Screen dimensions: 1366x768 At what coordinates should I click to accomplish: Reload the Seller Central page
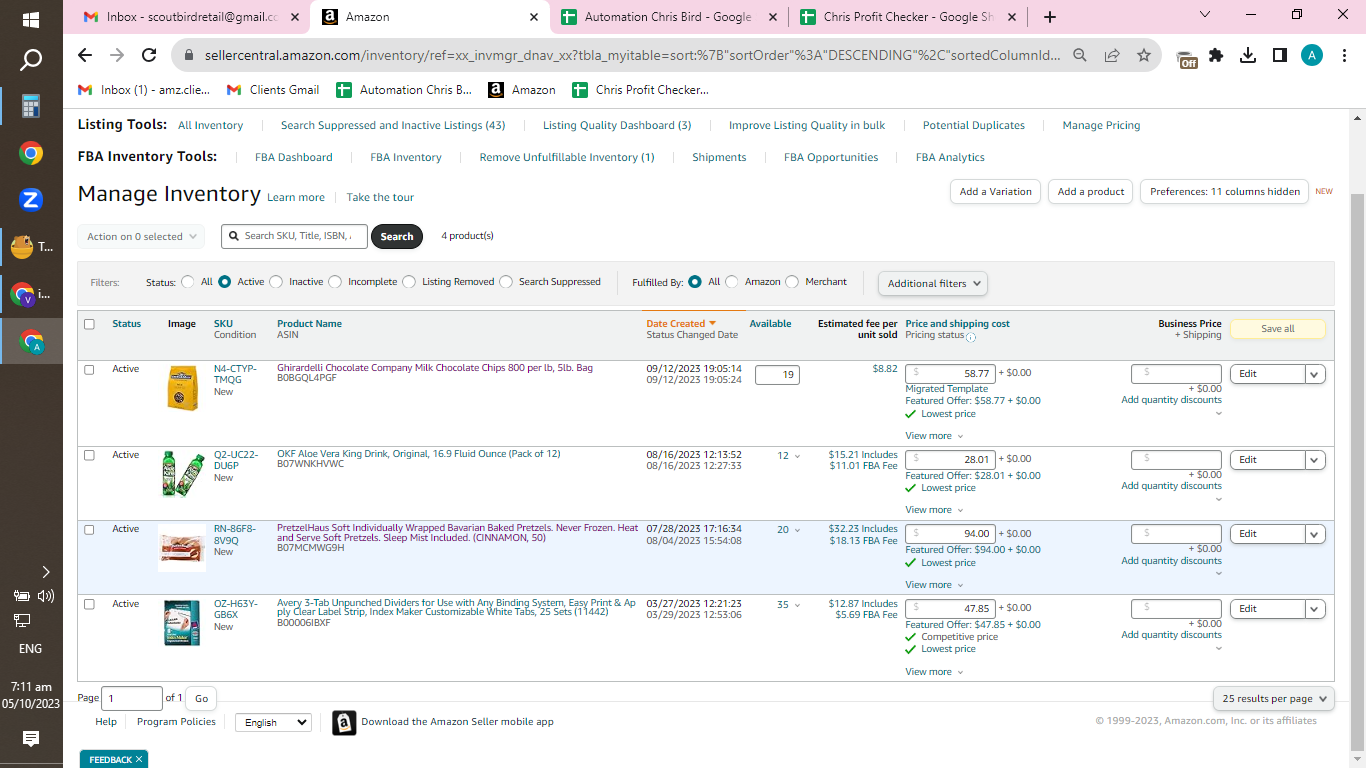pos(149,56)
